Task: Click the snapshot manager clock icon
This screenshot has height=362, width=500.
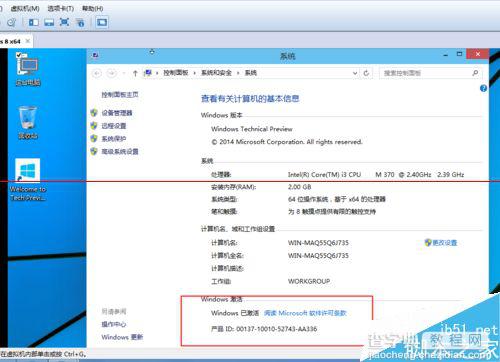Action: 12,23
